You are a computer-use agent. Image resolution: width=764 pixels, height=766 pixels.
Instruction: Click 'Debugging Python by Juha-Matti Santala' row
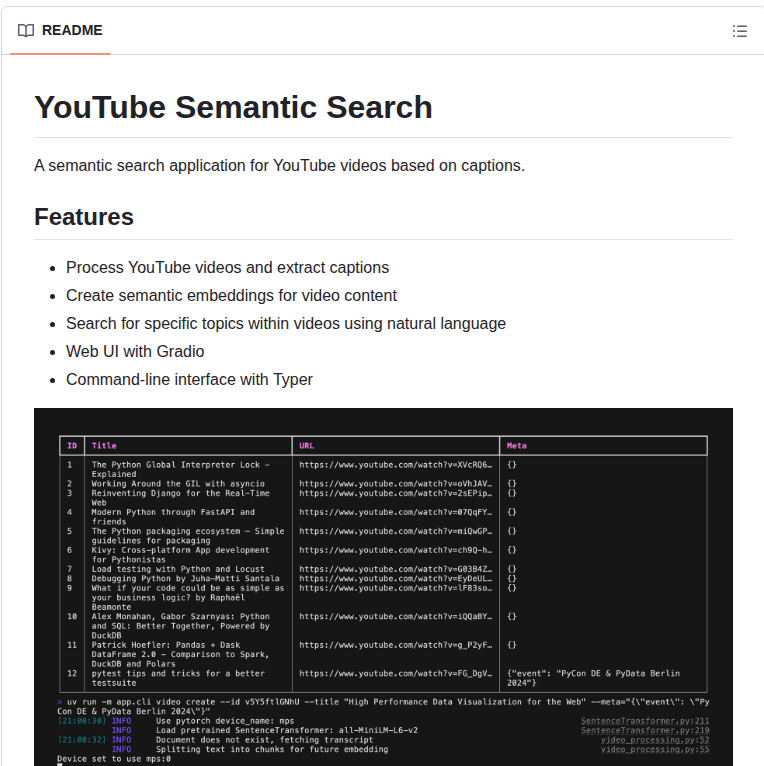click(x=185, y=578)
